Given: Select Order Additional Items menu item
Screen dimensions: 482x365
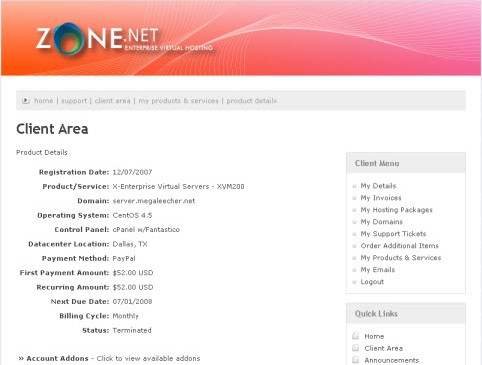Looking at the screenshot, I should [x=400, y=246].
